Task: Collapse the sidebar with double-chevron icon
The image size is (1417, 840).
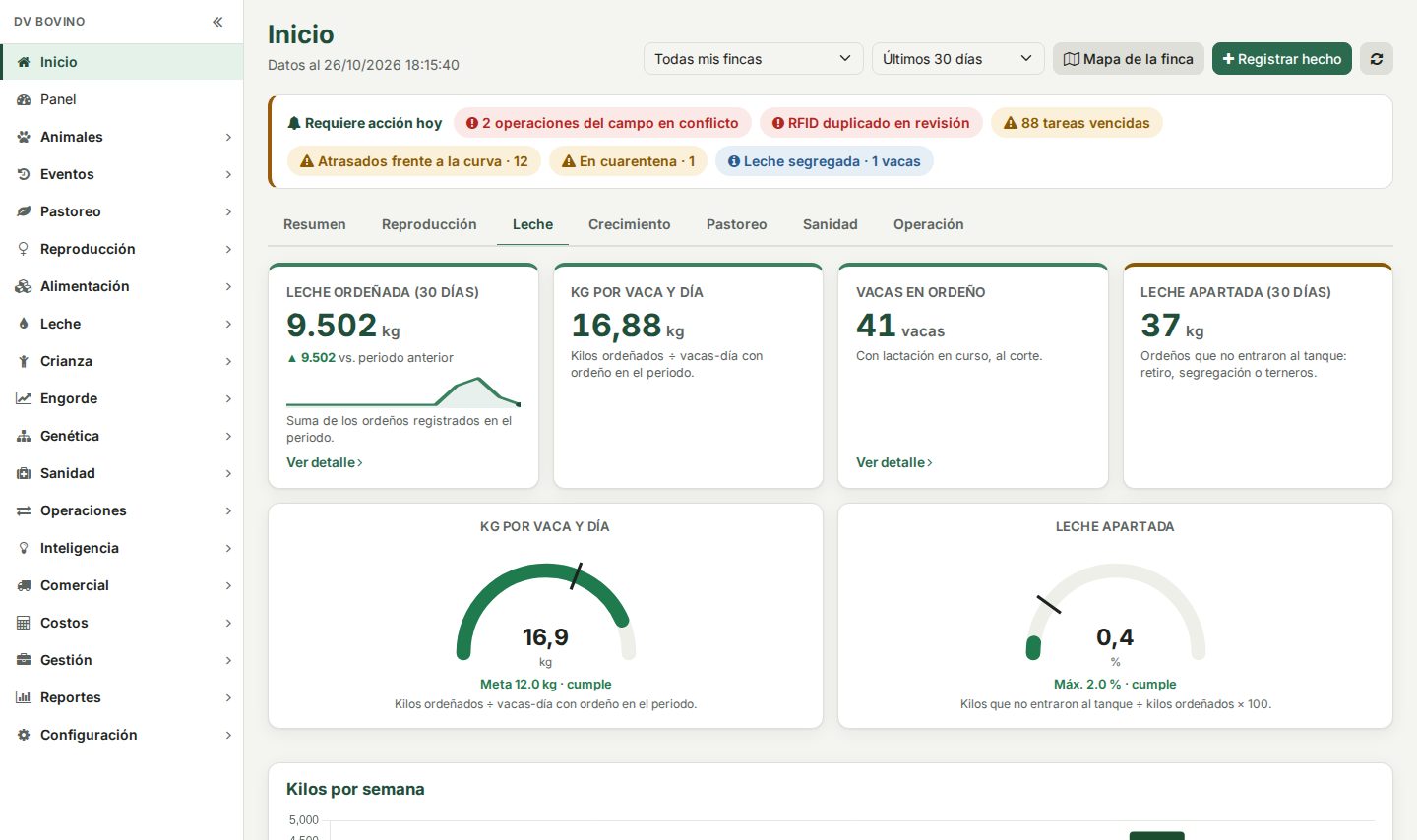Action: 217,22
